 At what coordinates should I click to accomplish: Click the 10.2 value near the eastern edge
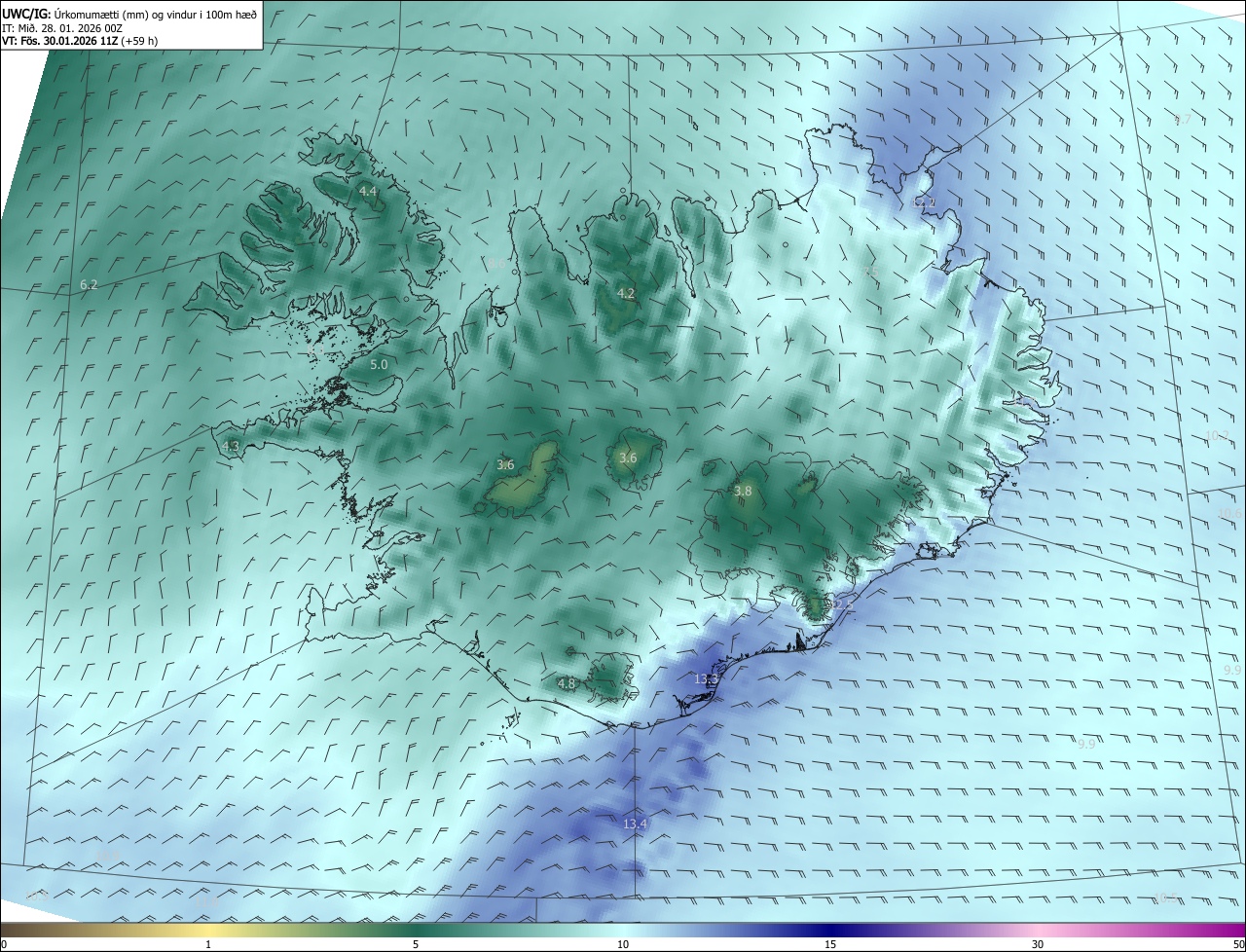(x=1217, y=436)
